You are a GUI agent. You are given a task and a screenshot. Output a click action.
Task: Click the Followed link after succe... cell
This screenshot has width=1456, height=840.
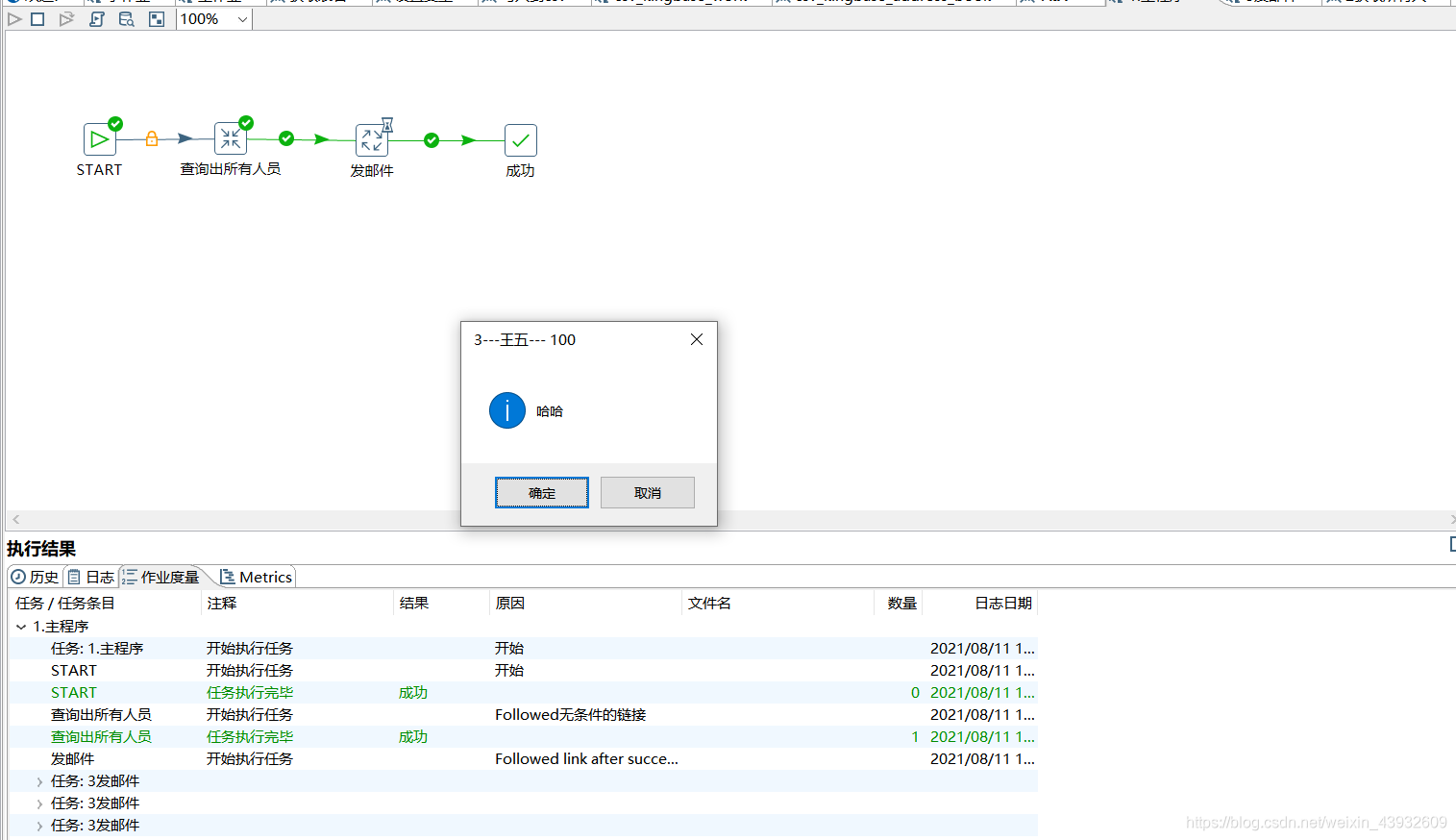click(586, 758)
